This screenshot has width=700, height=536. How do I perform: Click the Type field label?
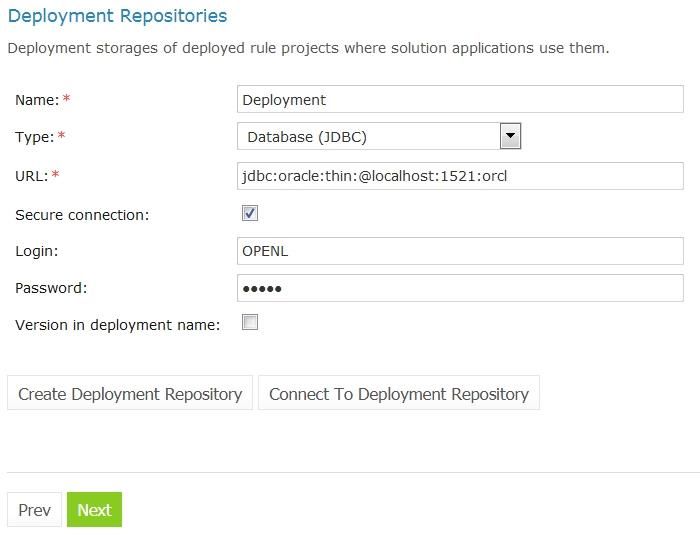34,137
